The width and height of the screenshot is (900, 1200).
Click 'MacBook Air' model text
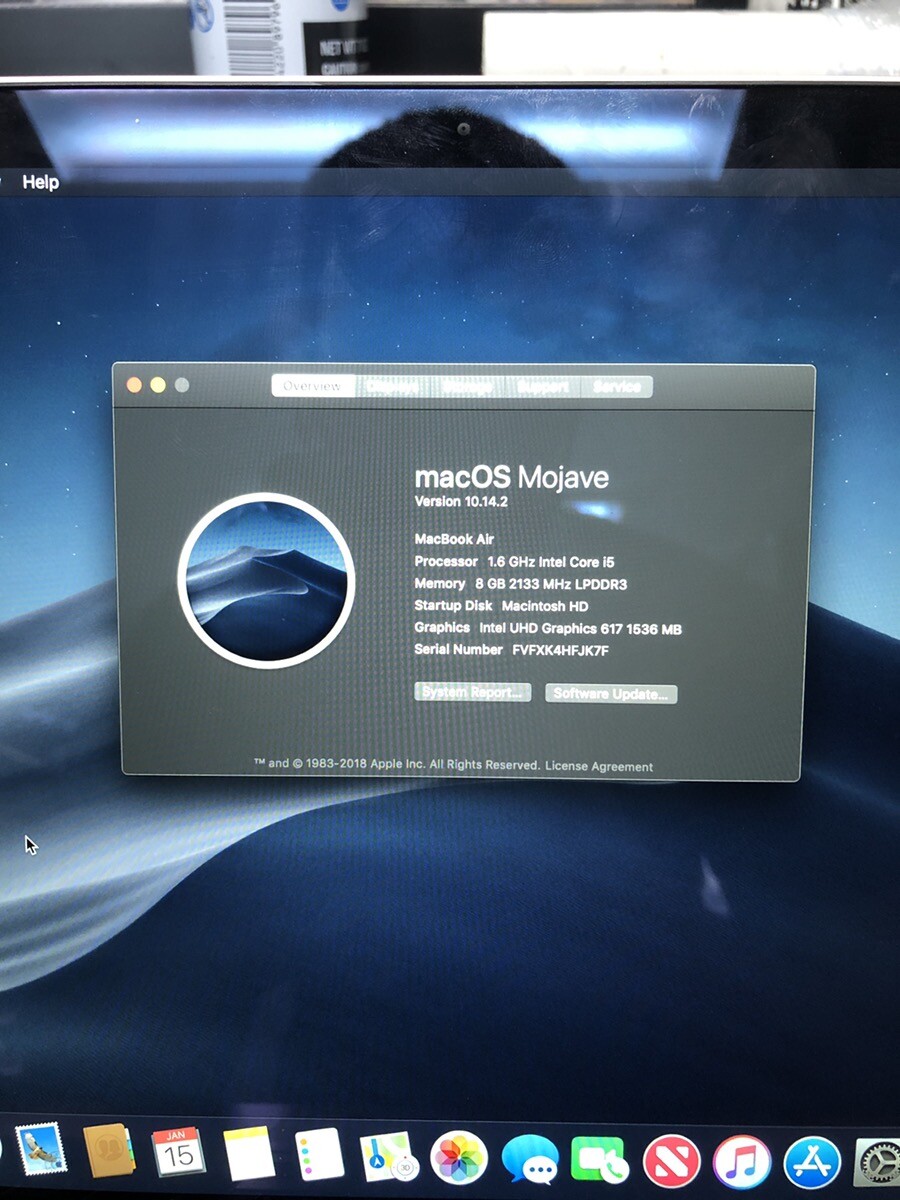coord(455,539)
